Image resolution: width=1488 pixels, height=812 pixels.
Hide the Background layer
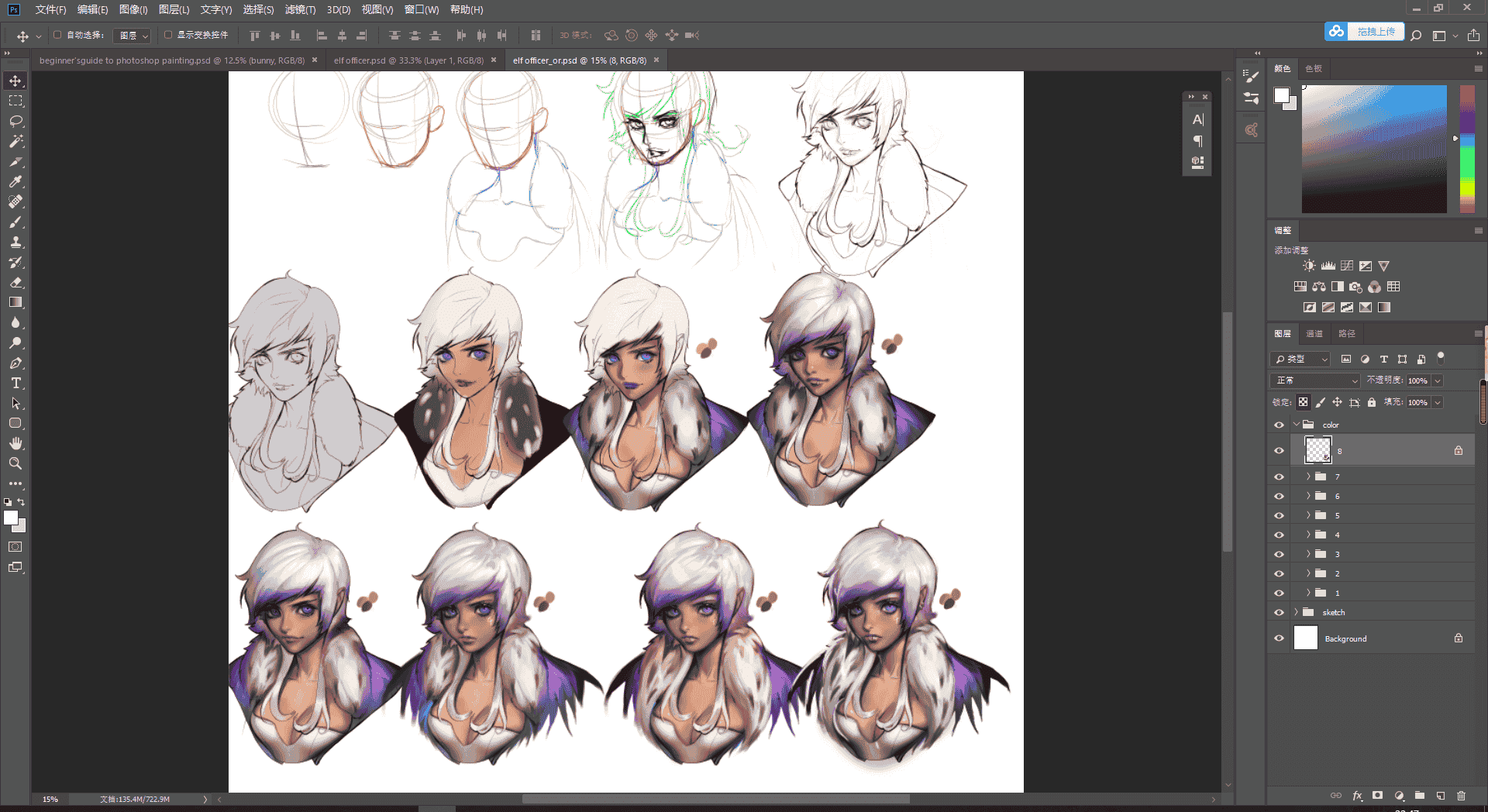(1279, 638)
